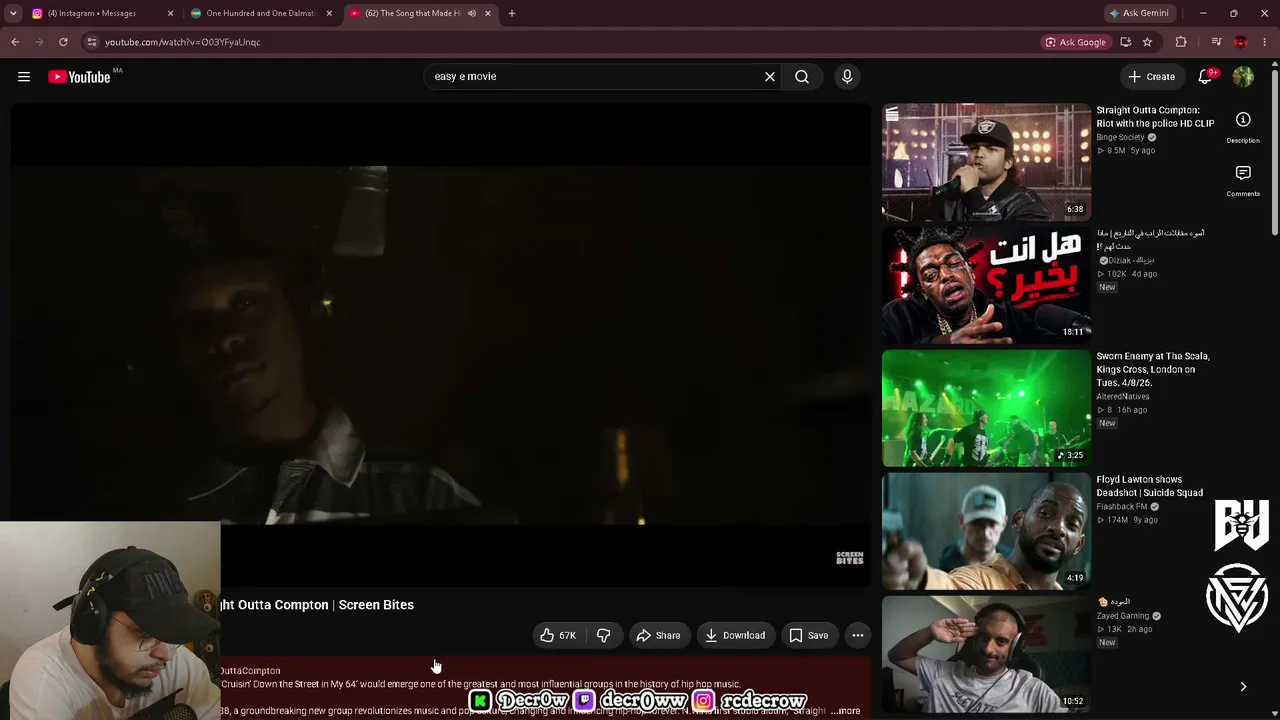Close the Instagram Messages tab
Image resolution: width=1280 pixels, height=720 pixels.
[170, 14]
